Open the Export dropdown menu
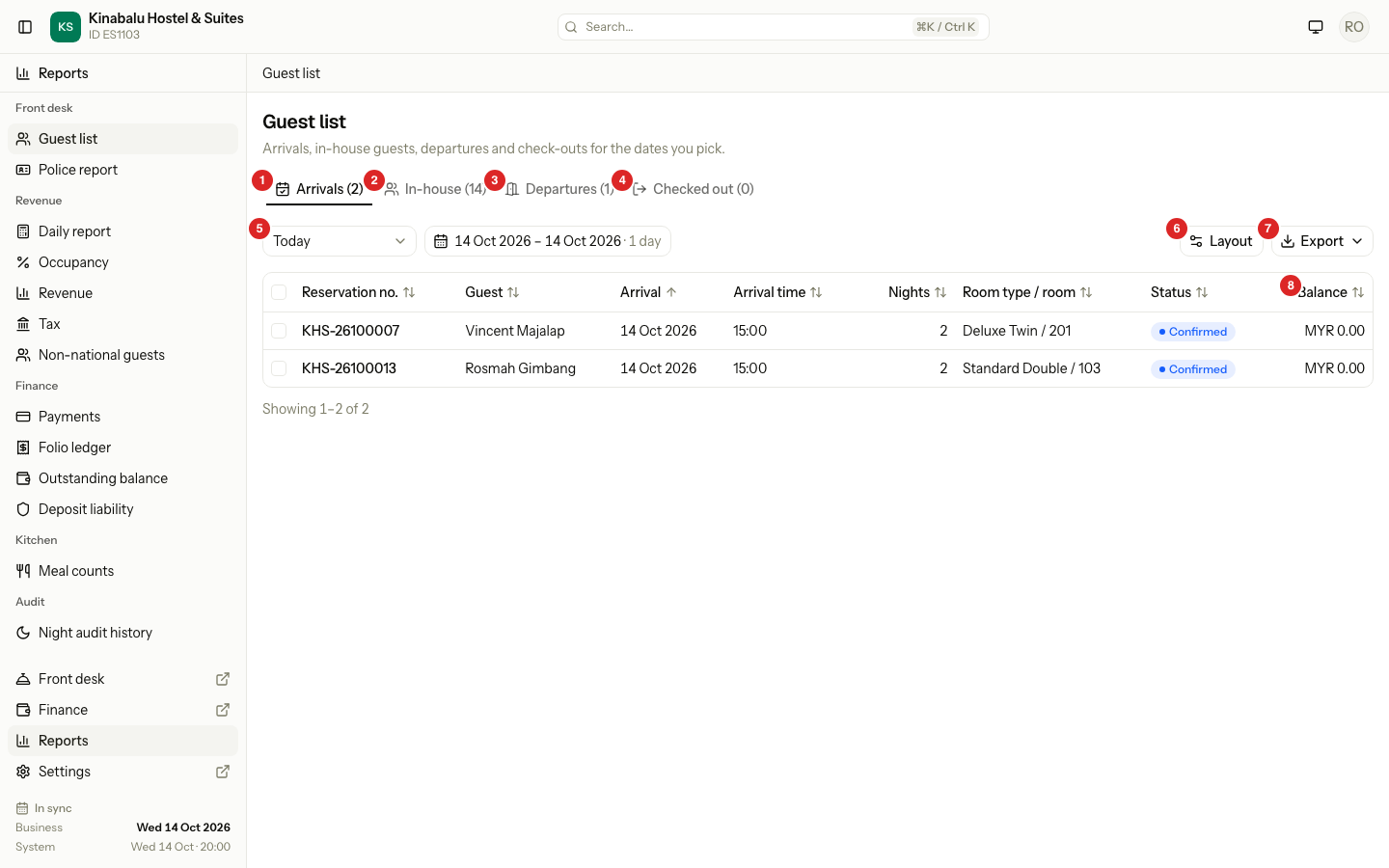Image resolution: width=1389 pixels, height=868 pixels. pyautogui.click(x=1321, y=241)
